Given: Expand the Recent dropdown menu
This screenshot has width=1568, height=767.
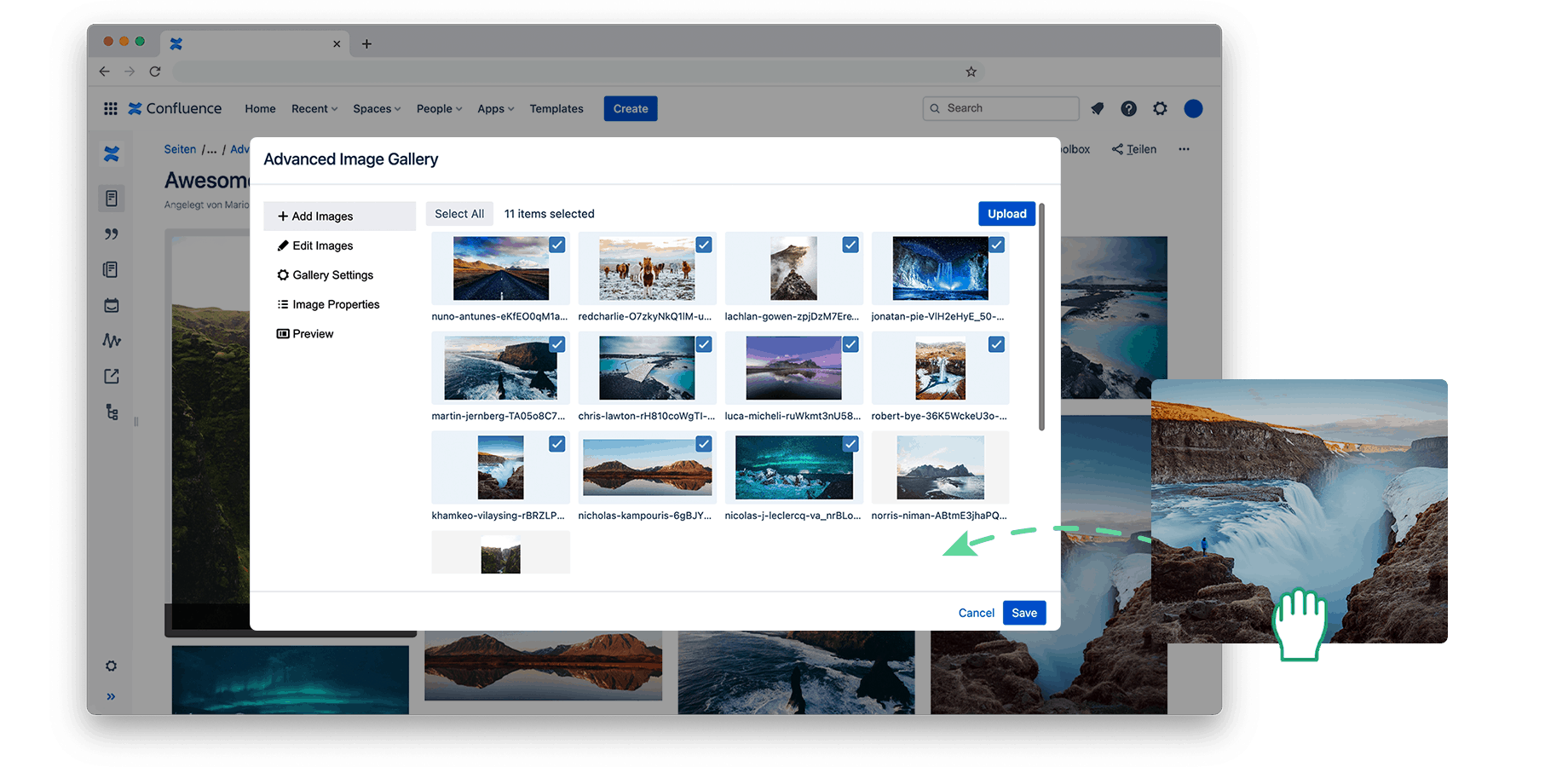Looking at the screenshot, I should pyautogui.click(x=314, y=108).
